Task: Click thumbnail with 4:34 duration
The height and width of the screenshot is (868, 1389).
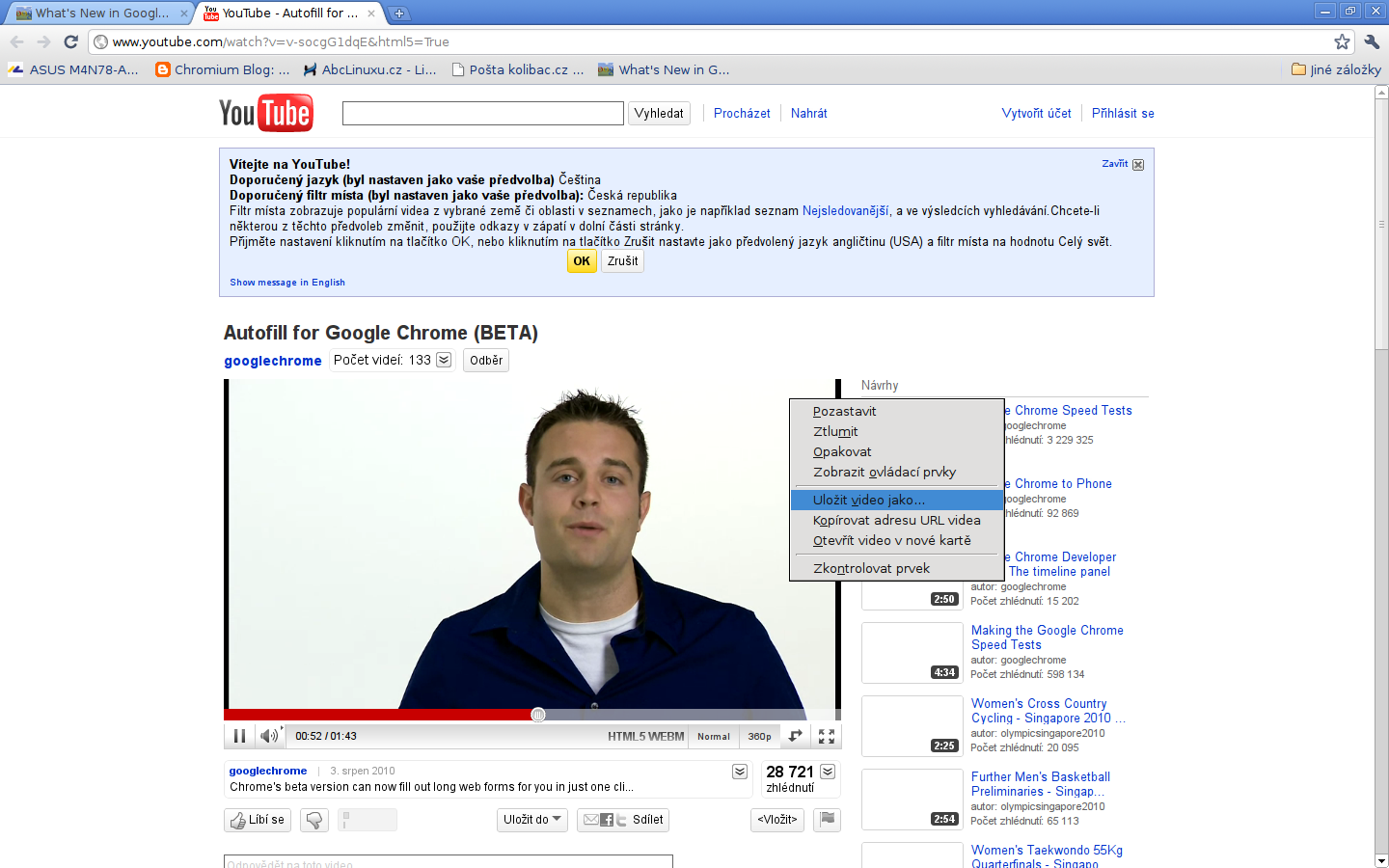Action: tap(912, 653)
